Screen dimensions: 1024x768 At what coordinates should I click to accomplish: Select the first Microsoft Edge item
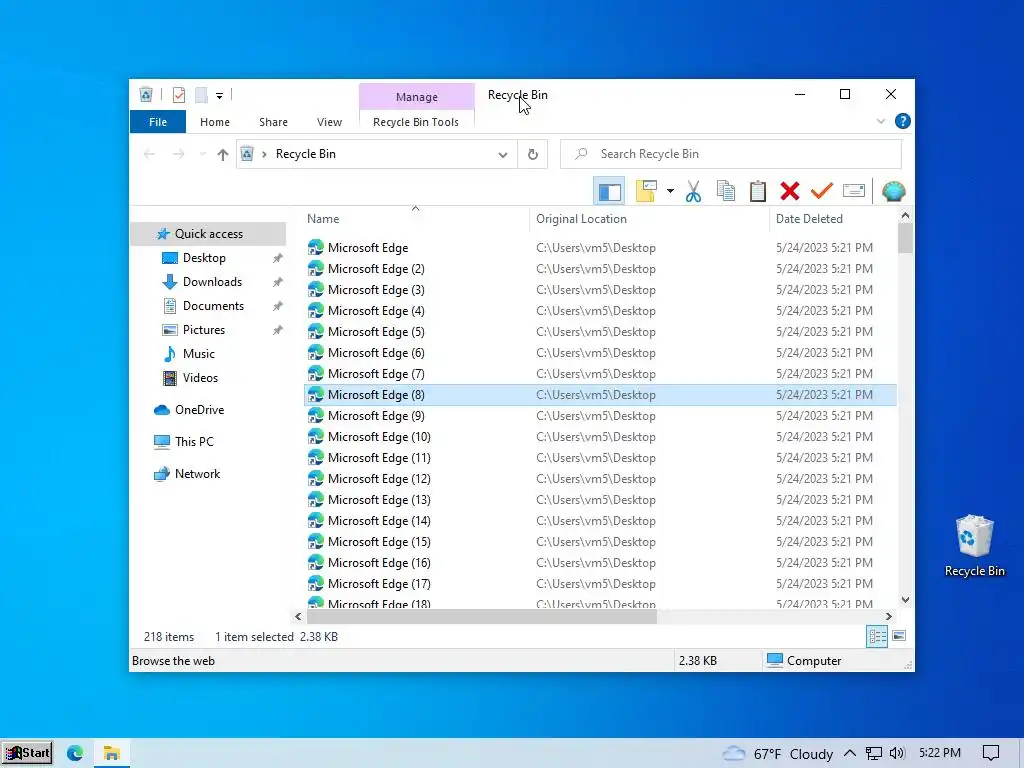pyautogui.click(x=368, y=248)
